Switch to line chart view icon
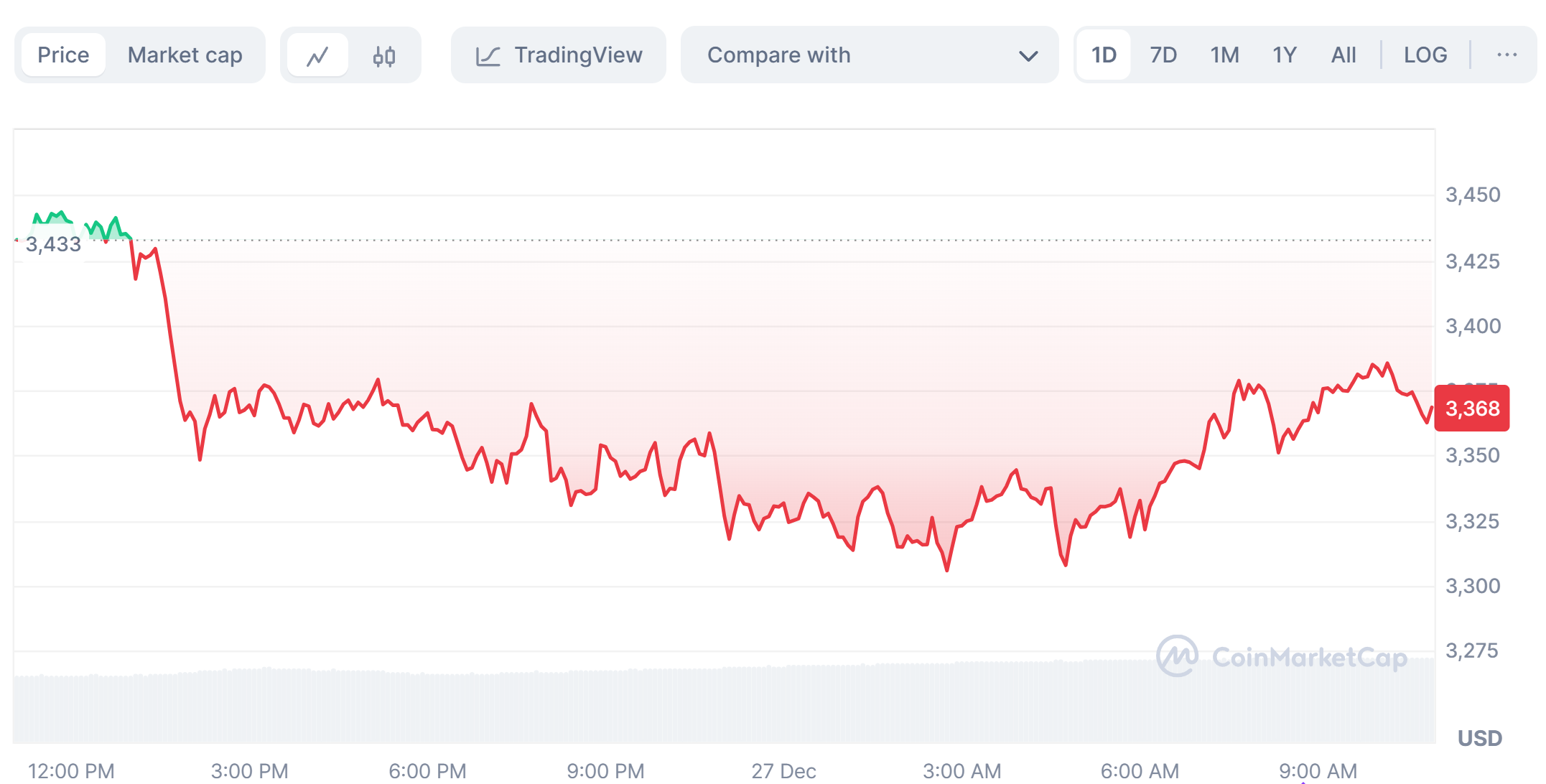1546x784 pixels. tap(317, 55)
